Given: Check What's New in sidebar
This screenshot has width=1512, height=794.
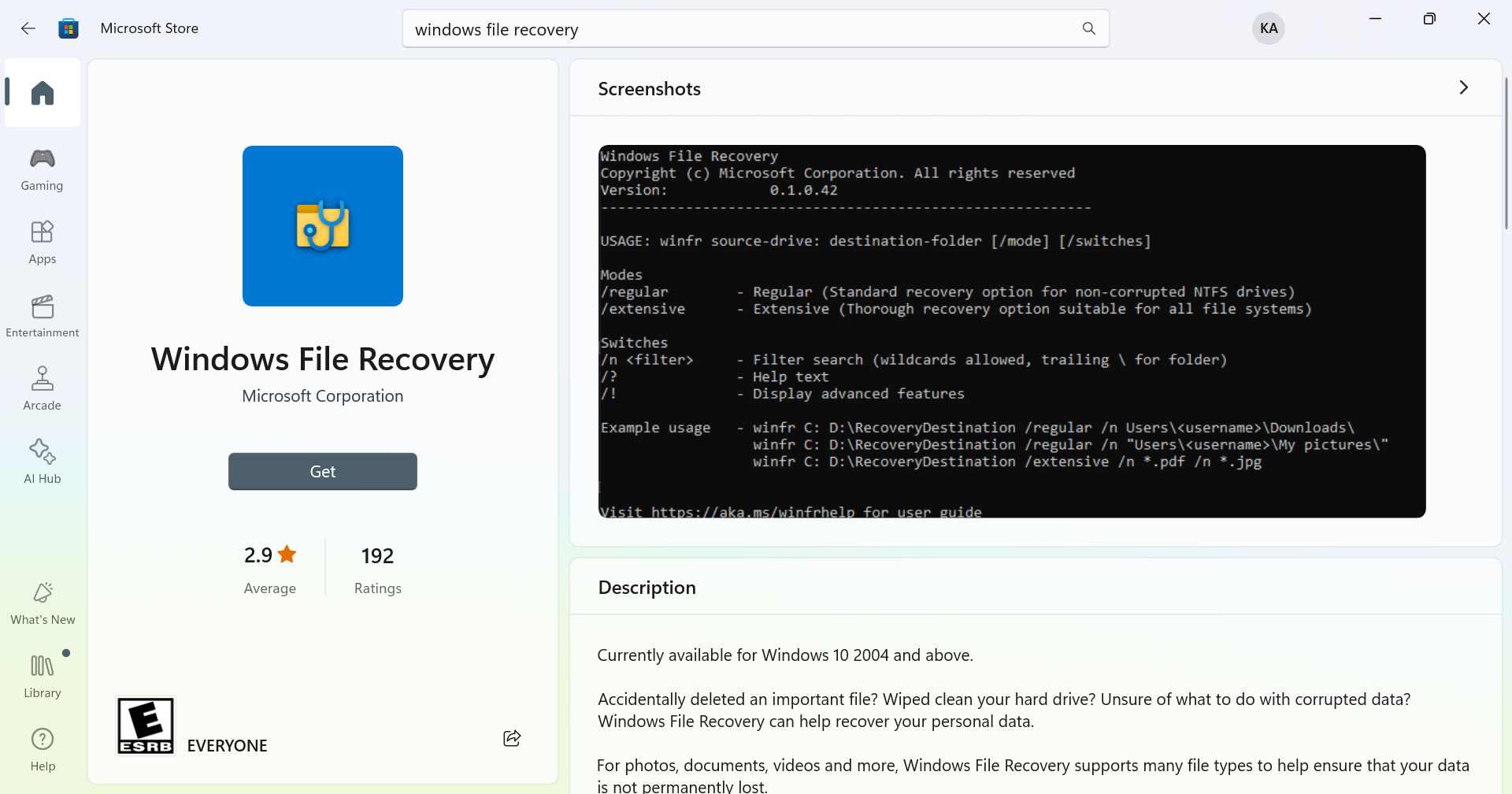Looking at the screenshot, I should (43, 603).
